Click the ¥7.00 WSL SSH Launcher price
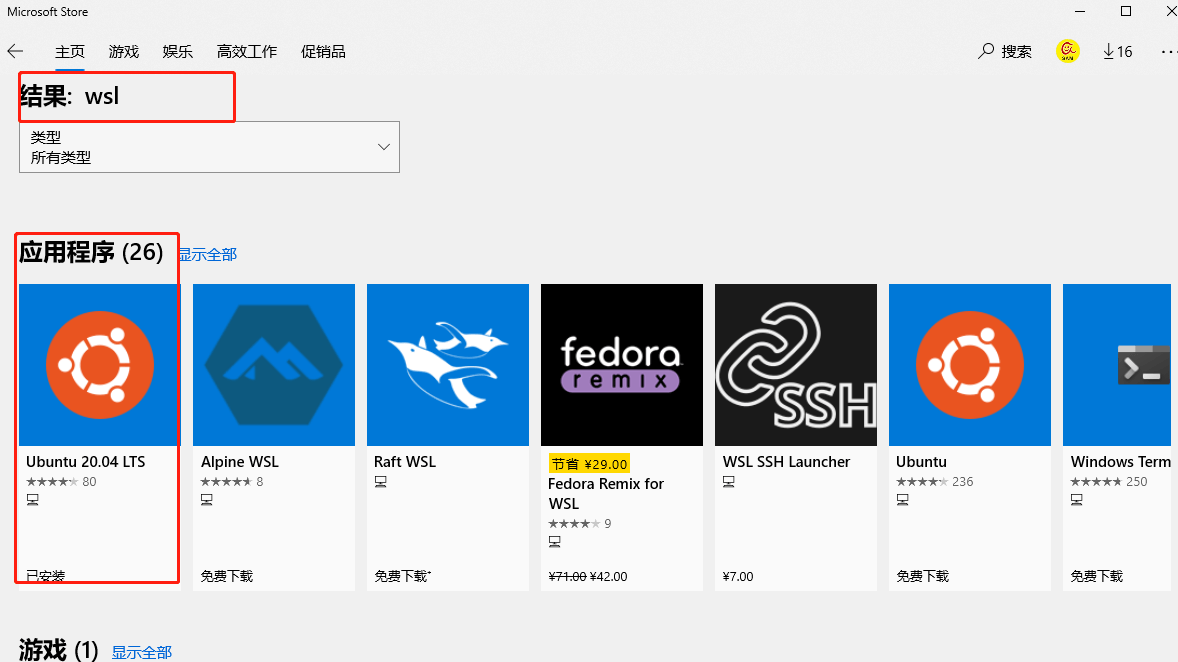This screenshot has width=1178, height=662. click(738, 577)
